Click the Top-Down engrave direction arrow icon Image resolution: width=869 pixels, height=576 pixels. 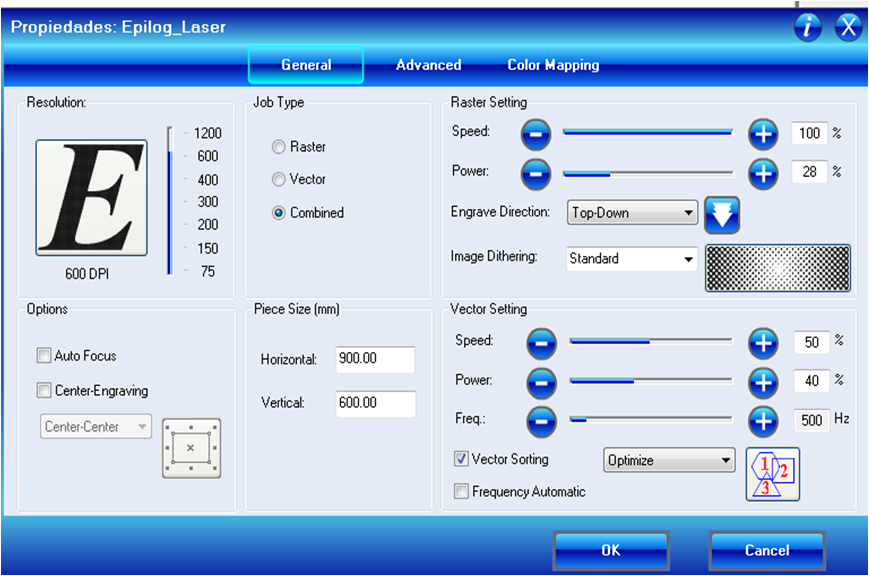click(x=722, y=215)
